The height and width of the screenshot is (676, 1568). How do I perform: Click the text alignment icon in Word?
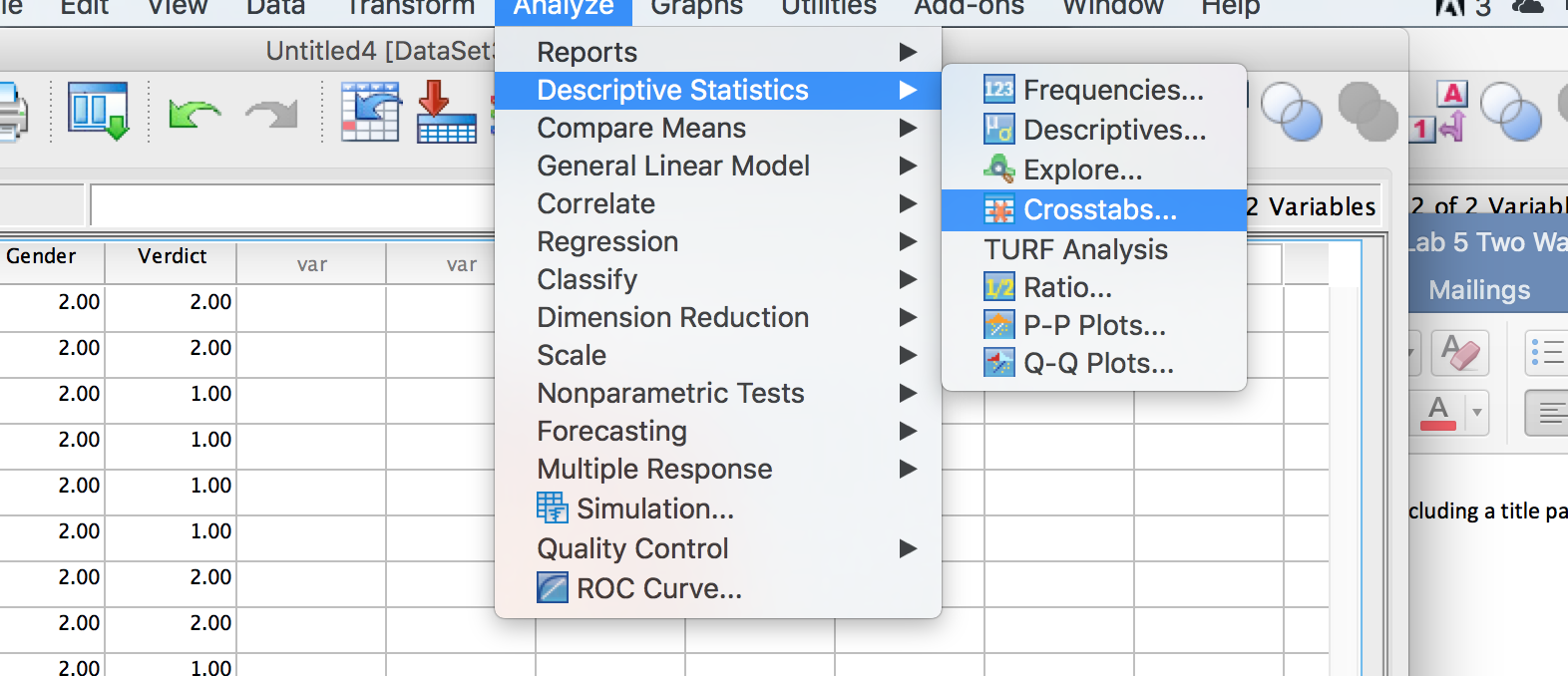click(x=1548, y=413)
